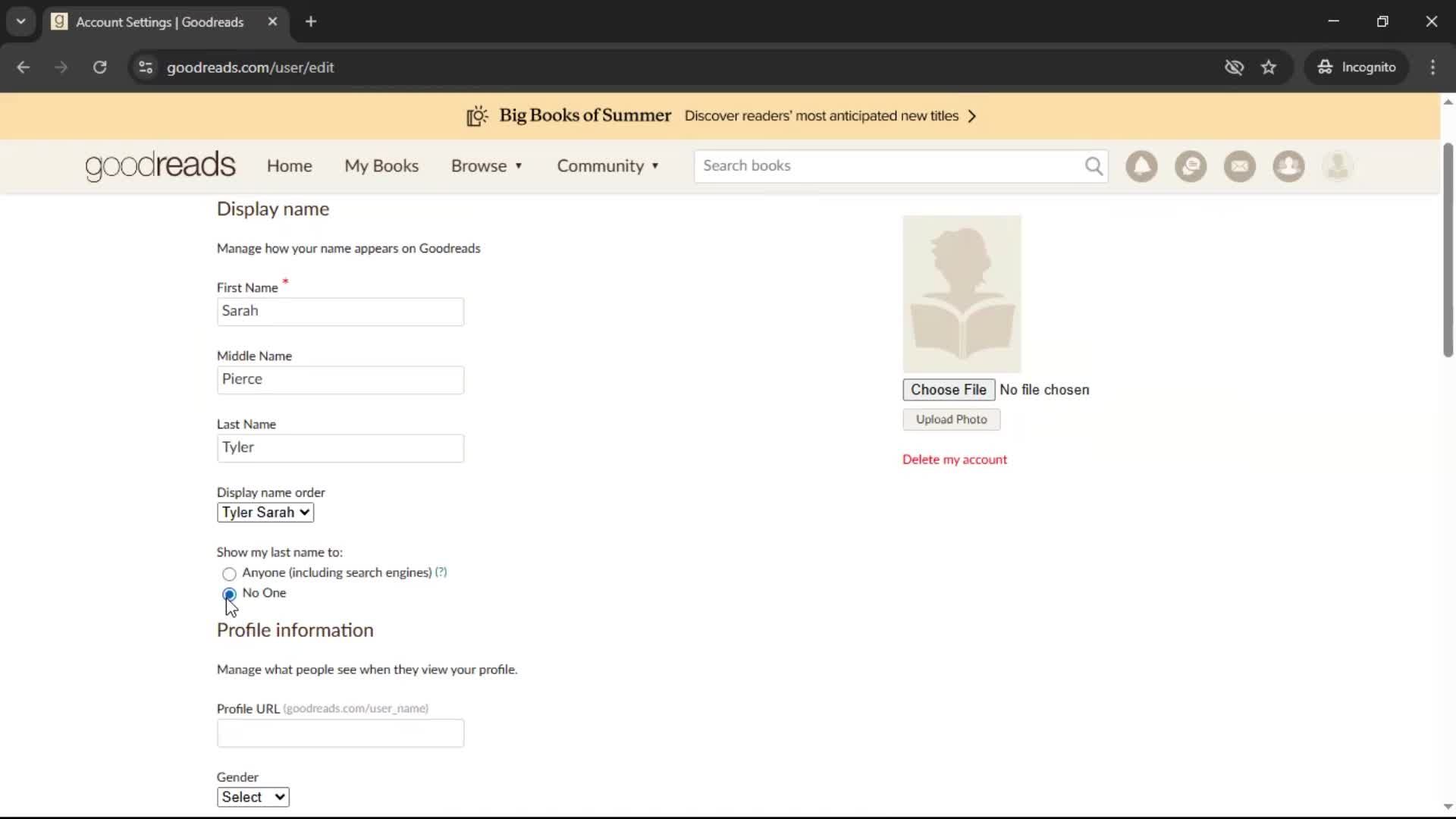
Task: Open the Gender select dropdown
Action: point(253,797)
